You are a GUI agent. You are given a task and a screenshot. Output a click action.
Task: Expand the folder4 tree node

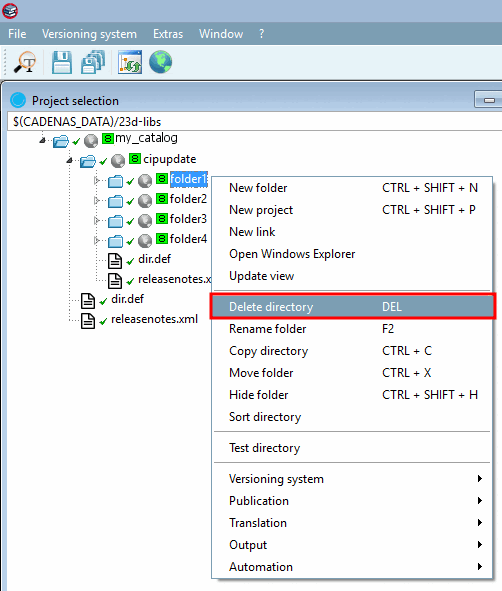click(x=96, y=240)
